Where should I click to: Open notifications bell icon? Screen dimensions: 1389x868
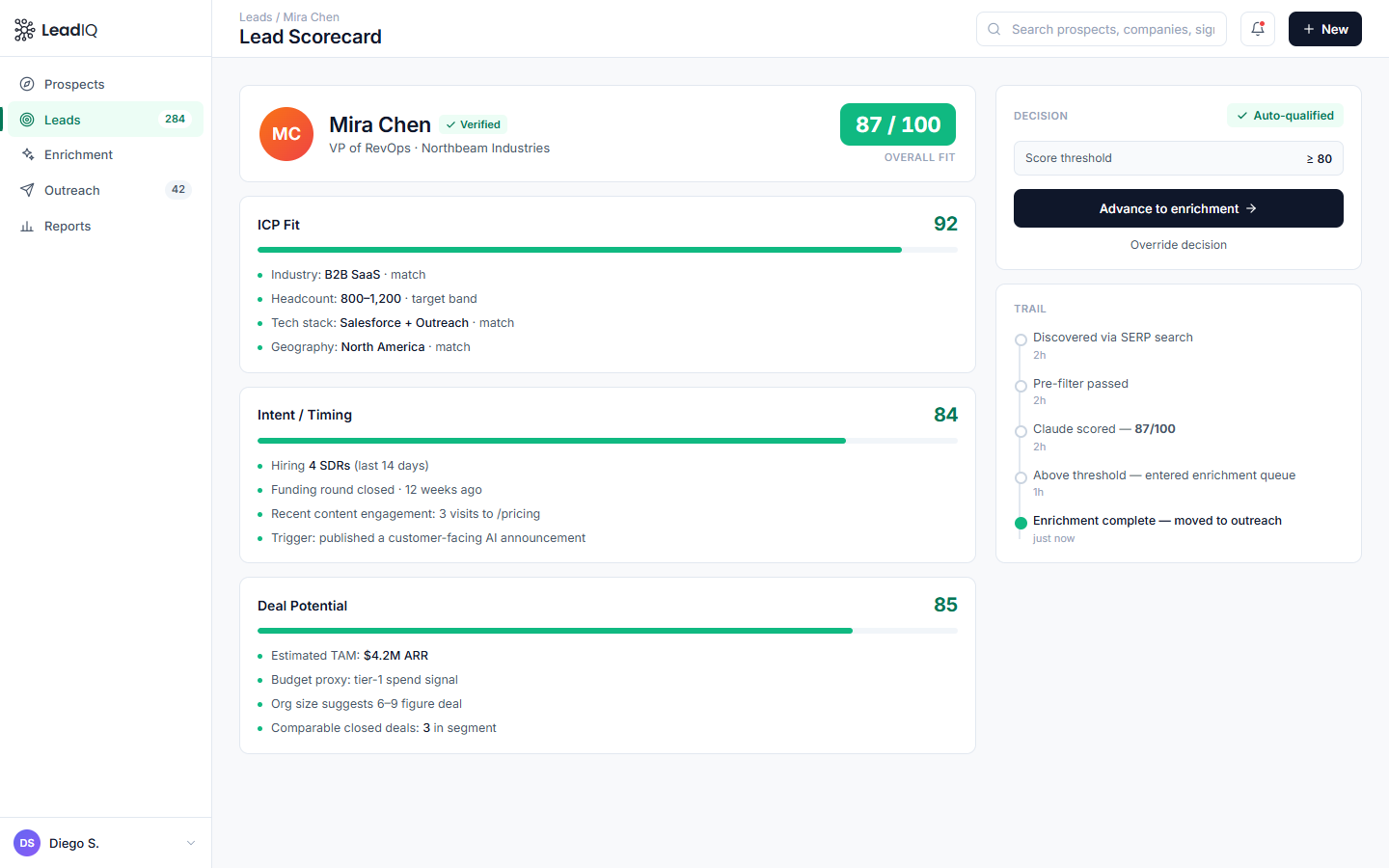coord(1258,29)
